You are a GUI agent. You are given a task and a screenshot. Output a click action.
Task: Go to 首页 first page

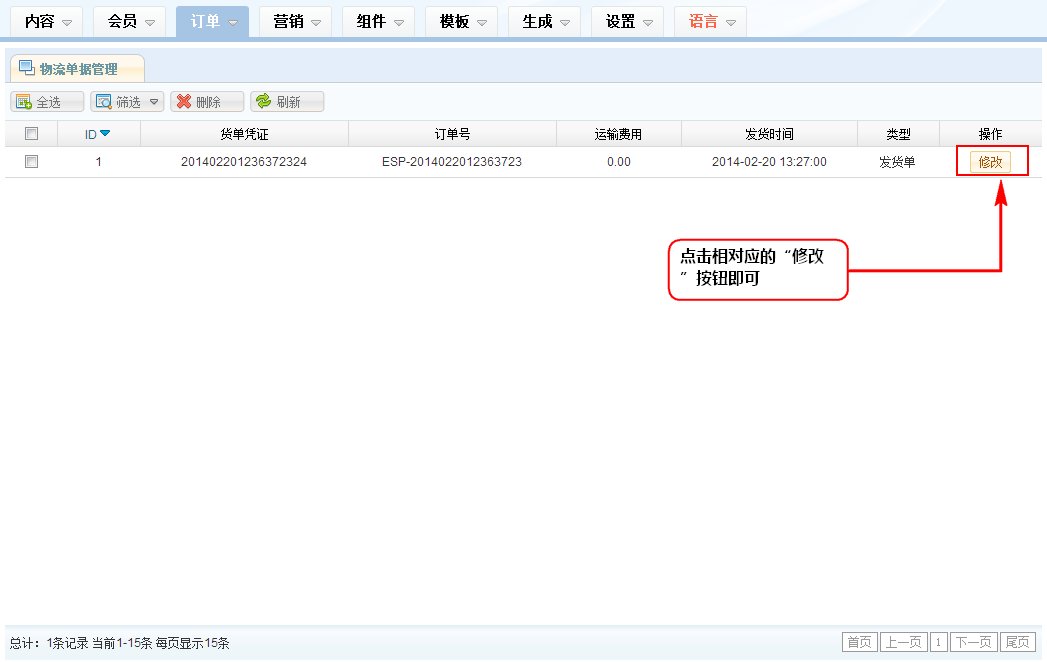coord(859,642)
